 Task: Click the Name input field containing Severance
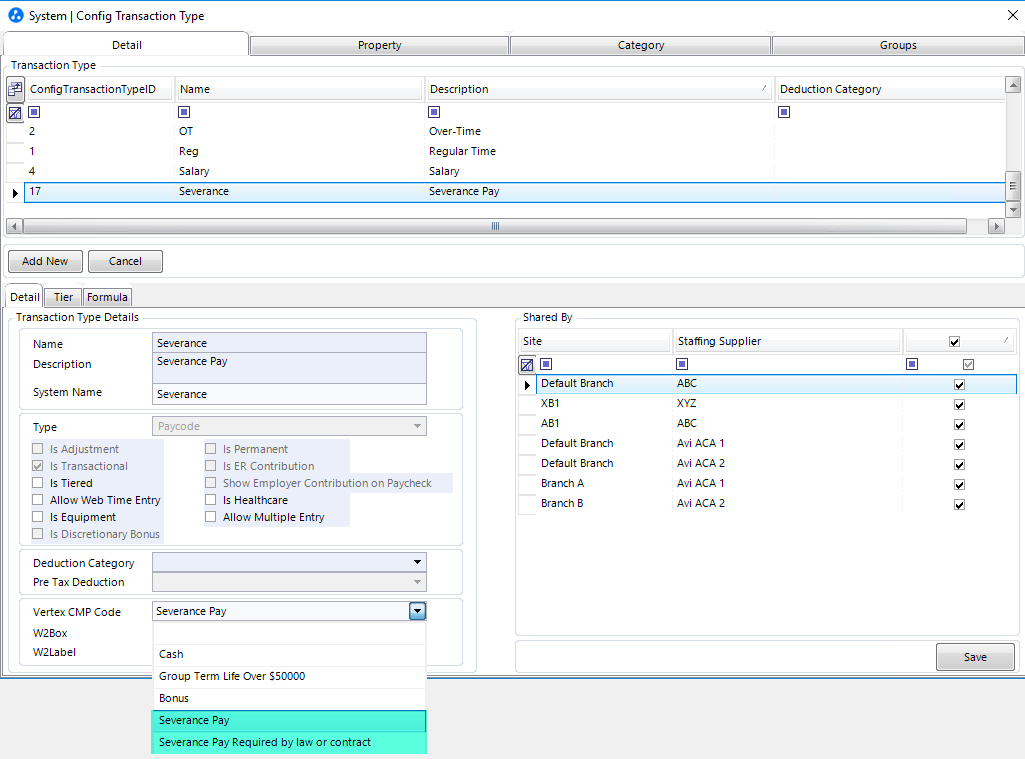[x=289, y=343]
